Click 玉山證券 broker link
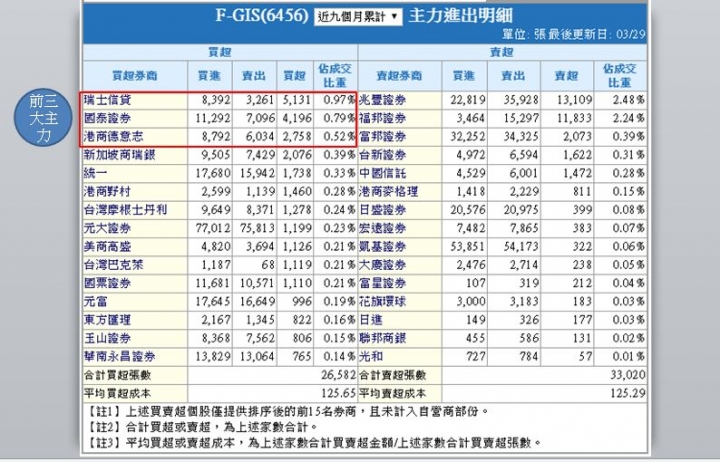 pos(107,338)
